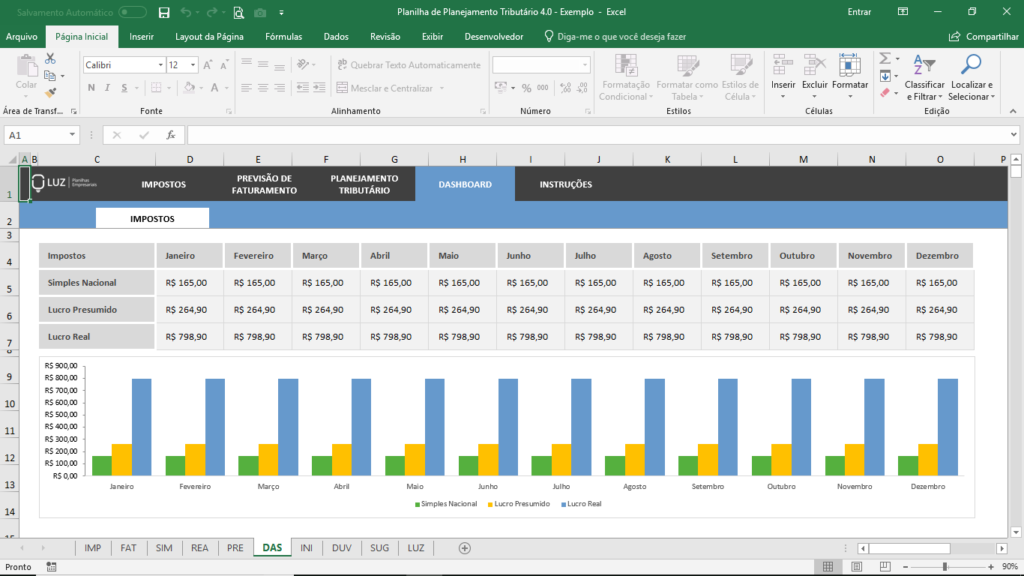Open the fill color dropdown arrow
Viewport: 1024px width, 576px height.
pyautogui.click(x=201, y=88)
